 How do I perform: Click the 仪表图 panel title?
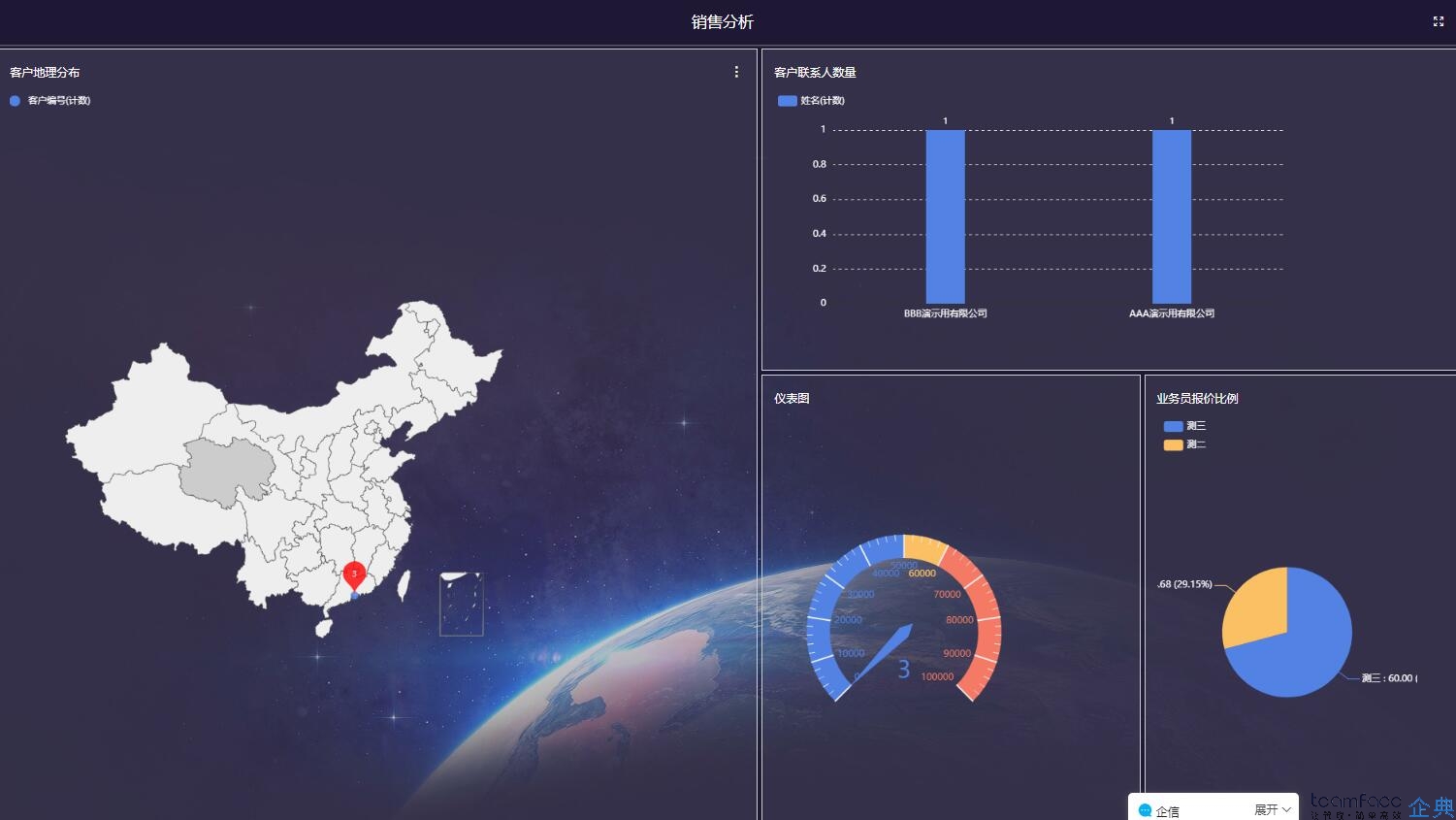click(792, 399)
